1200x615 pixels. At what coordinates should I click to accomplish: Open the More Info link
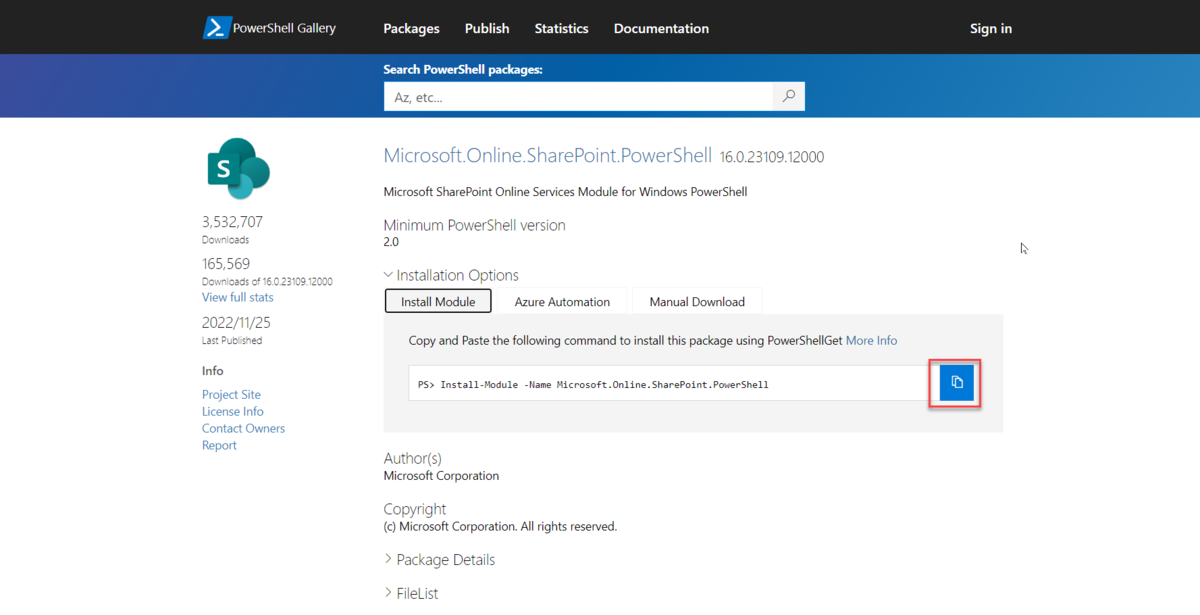click(871, 340)
